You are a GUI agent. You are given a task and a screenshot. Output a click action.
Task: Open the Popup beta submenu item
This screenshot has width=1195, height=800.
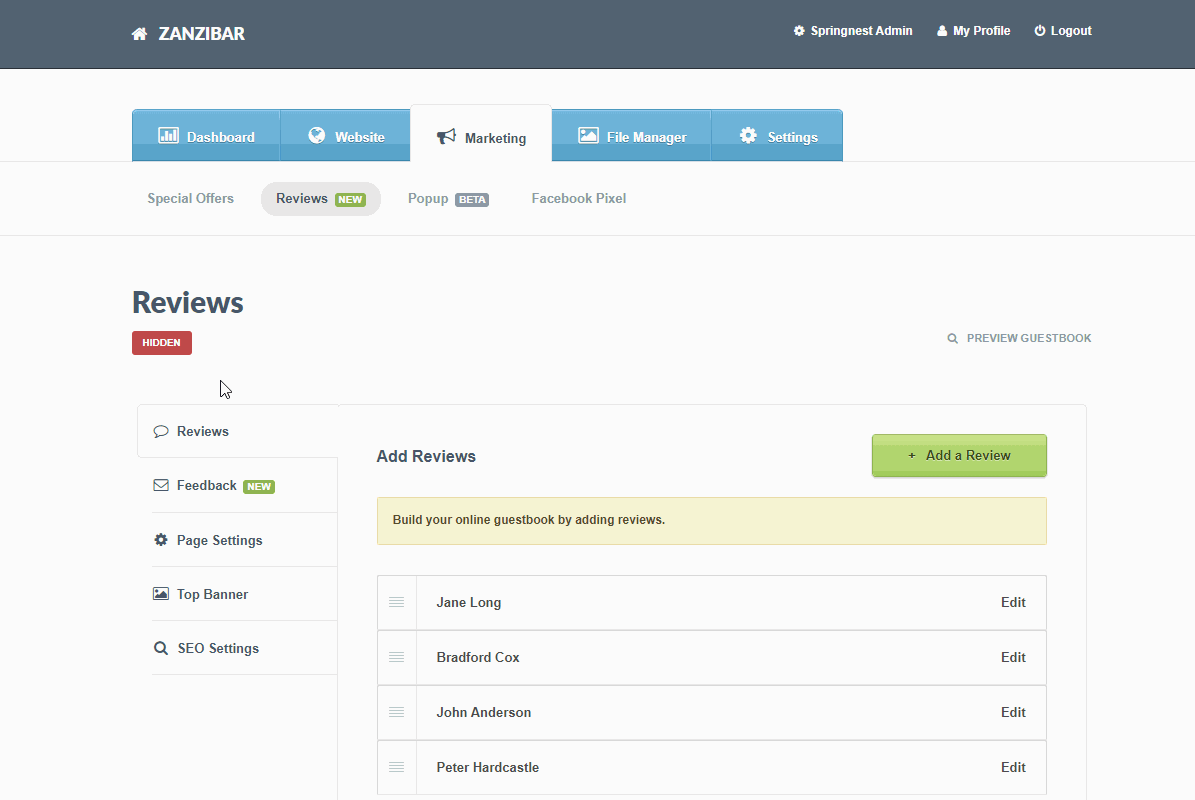pos(447,199)
